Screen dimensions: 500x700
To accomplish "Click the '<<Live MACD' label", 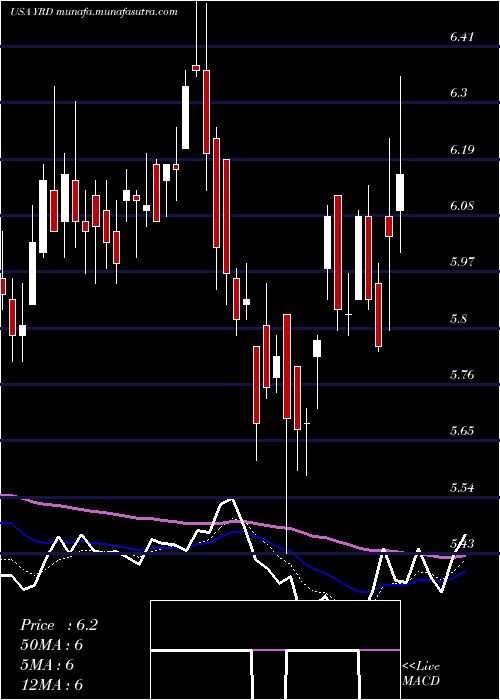I will tap(421, 674).
